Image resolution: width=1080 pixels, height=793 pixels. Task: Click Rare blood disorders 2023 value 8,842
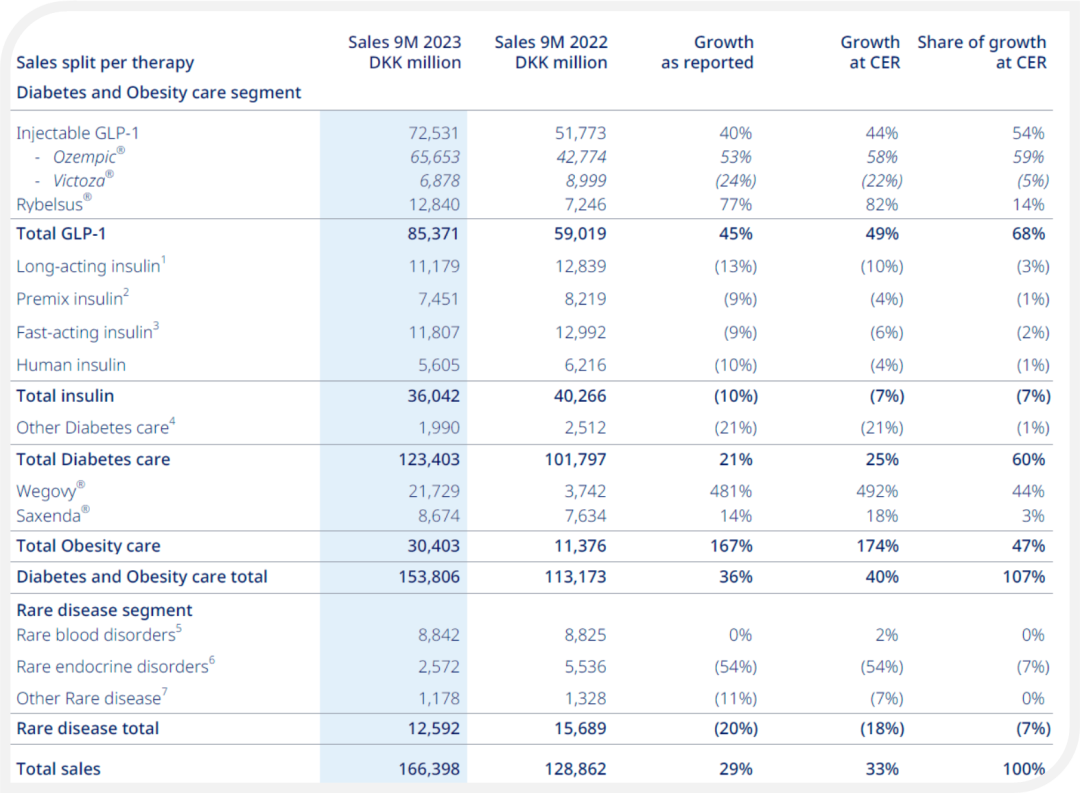(439, 635)
